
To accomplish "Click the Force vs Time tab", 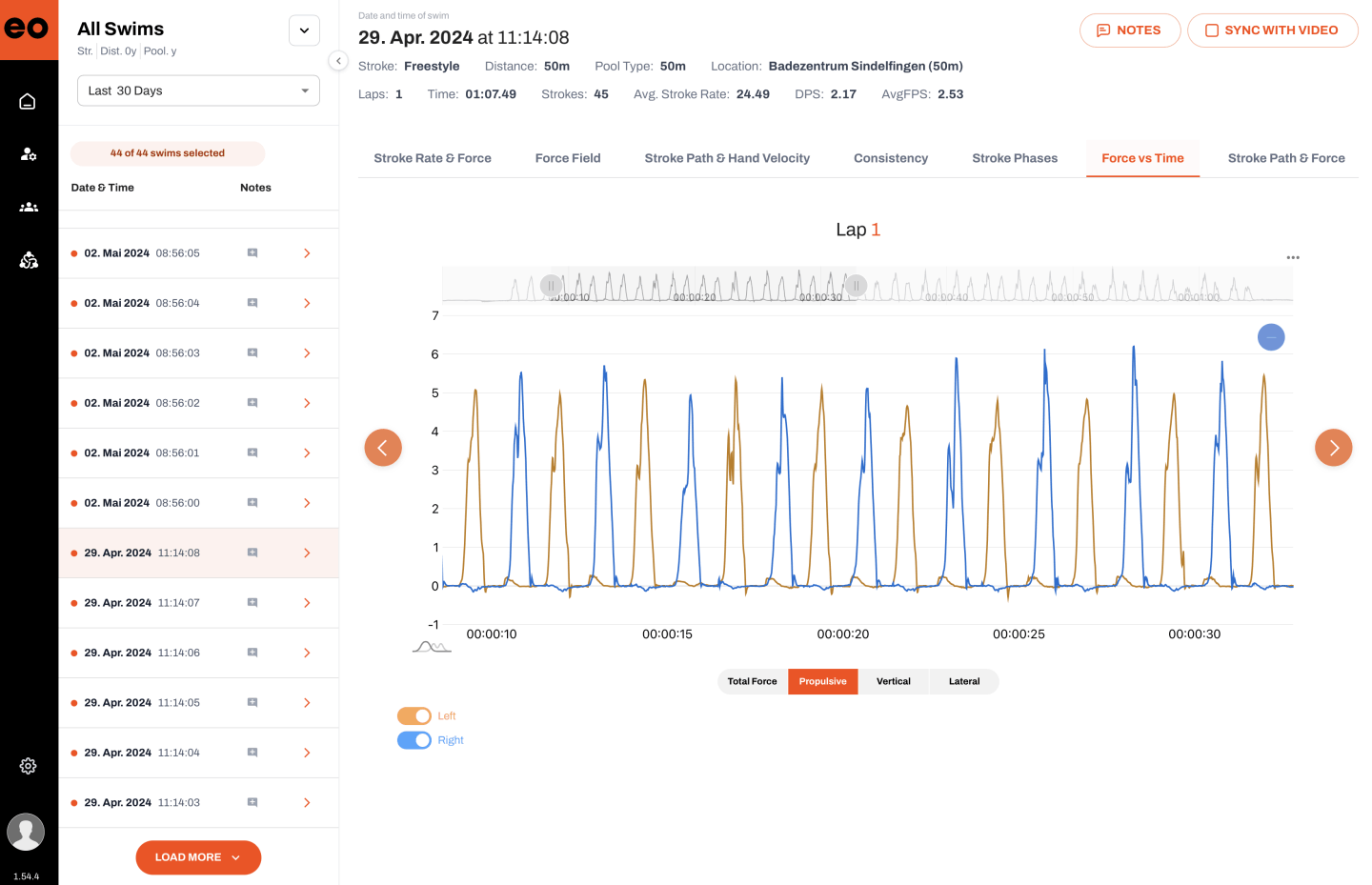I will pos(1142,158).
